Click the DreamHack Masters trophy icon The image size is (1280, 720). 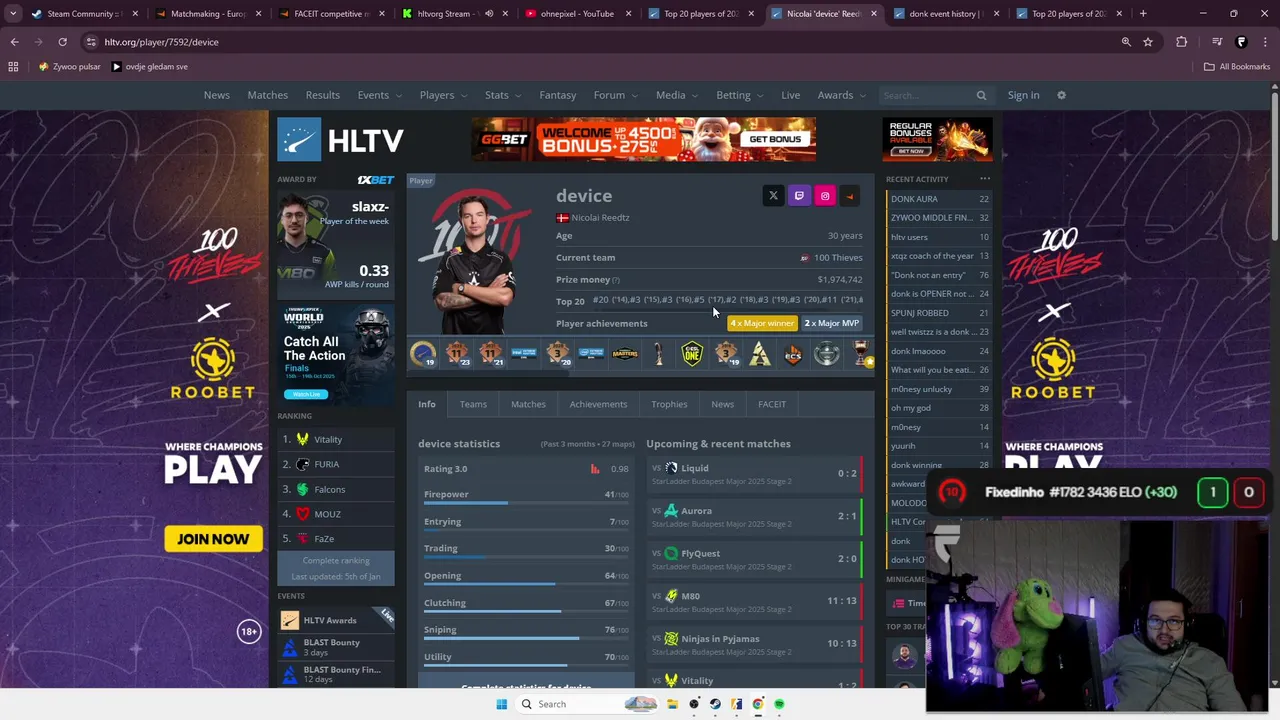coord(625,354)
